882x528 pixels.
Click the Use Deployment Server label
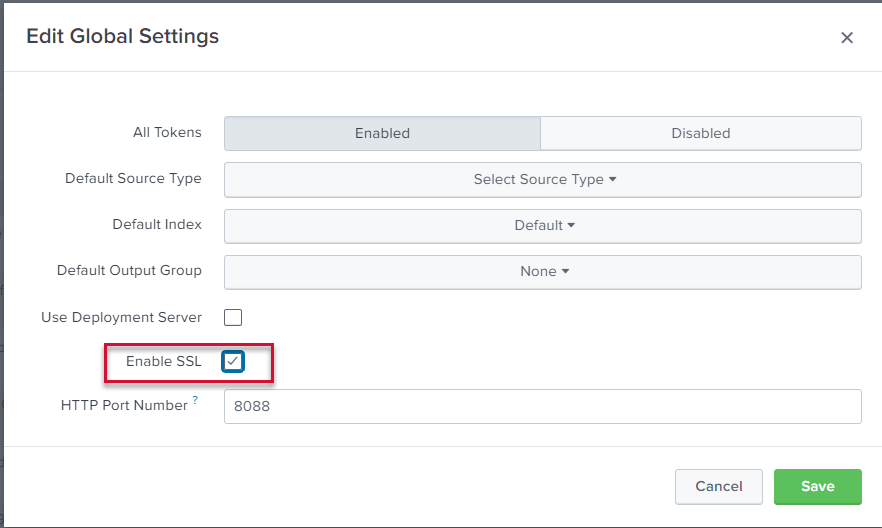pyautogui.click(x=121, y=318)
